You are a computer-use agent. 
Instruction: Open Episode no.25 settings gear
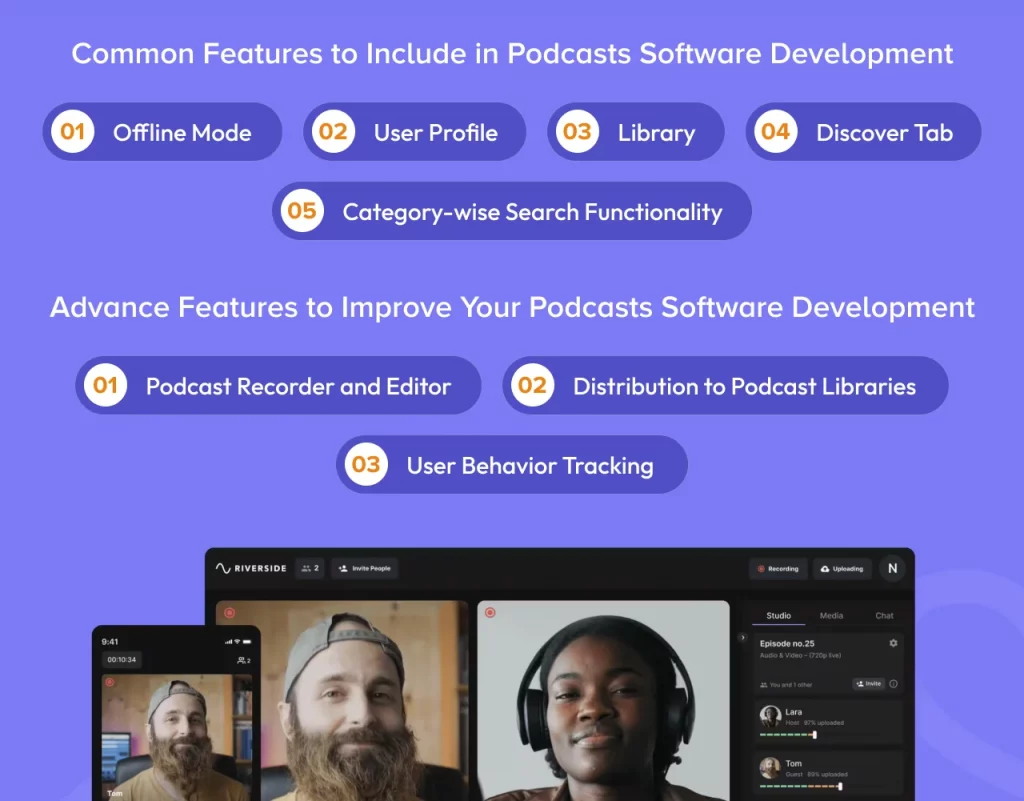tap(893, 643)
